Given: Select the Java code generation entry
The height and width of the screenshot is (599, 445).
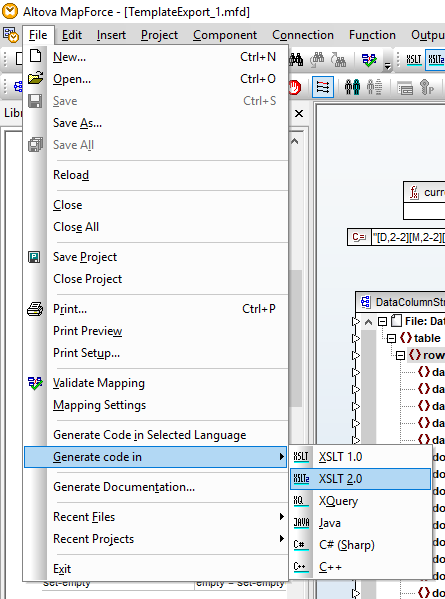Looking at the screenshot, I should [x=361, y=523].
